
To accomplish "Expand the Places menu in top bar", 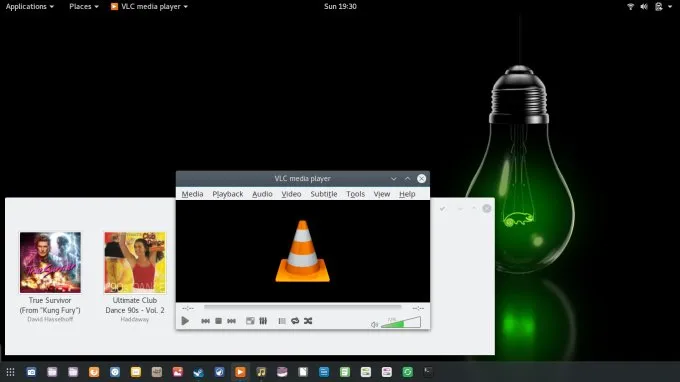I will (x=84, y=7).
